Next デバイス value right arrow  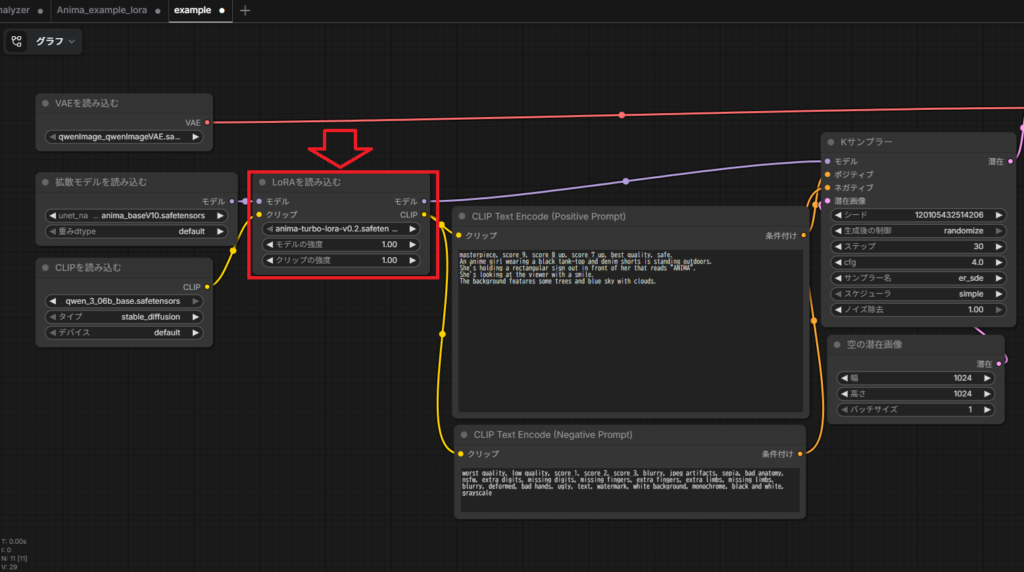click(195, 332)
